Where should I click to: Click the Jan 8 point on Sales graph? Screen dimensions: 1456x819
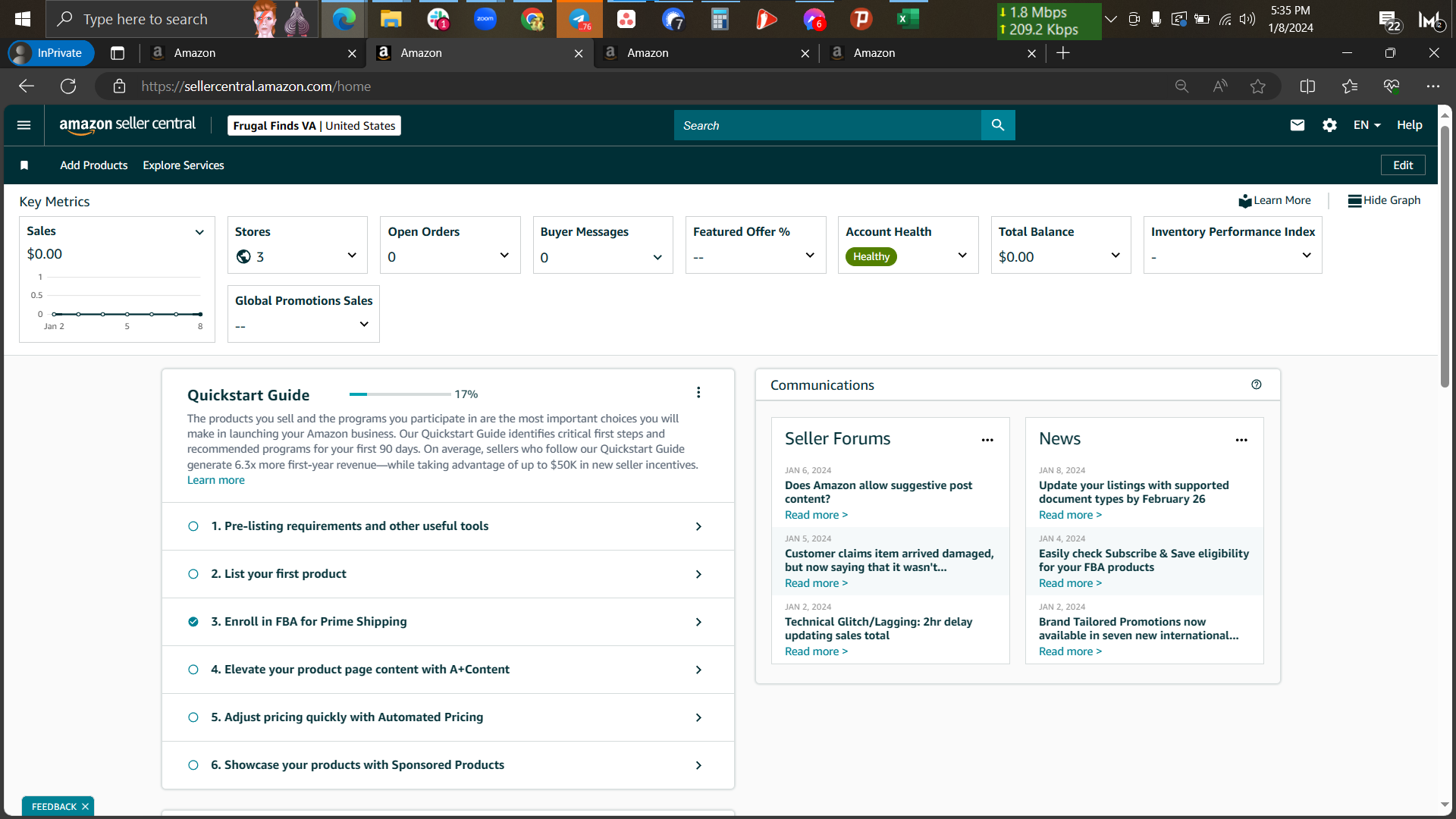200,314
